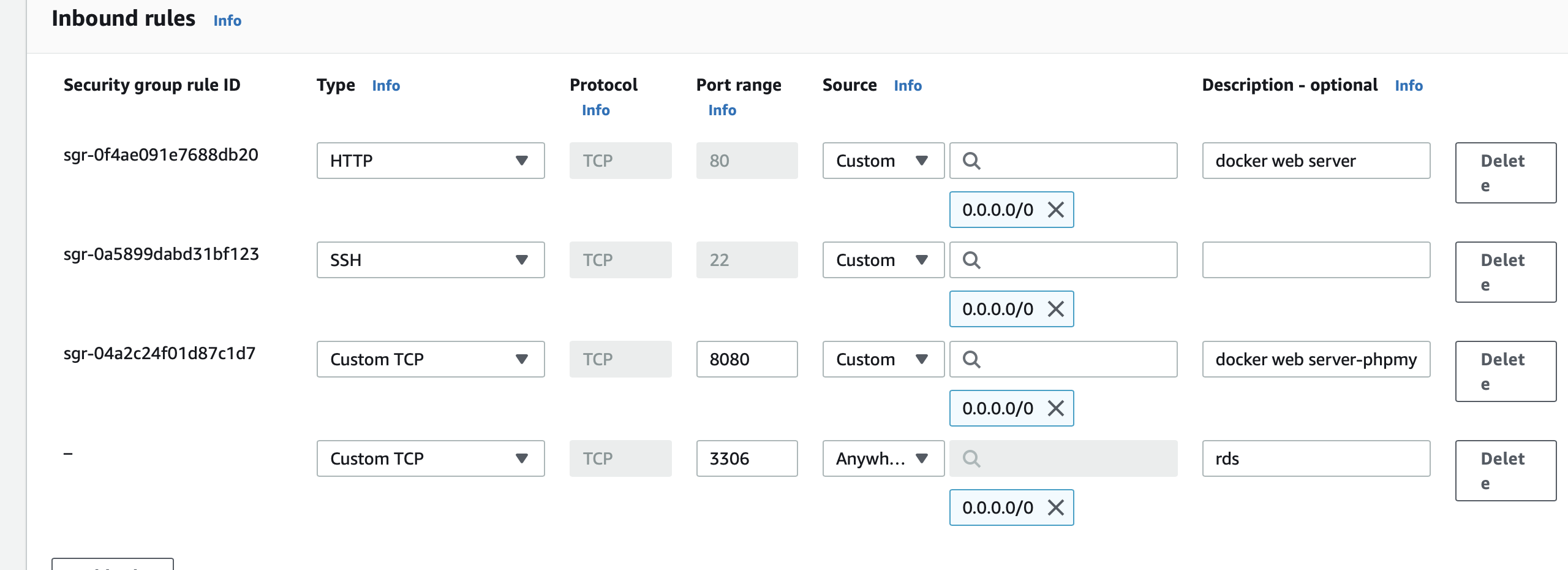Viewport: 1568px width, 570px height.
Task: Click the empty SSH rule description field
Action: 1316,260
